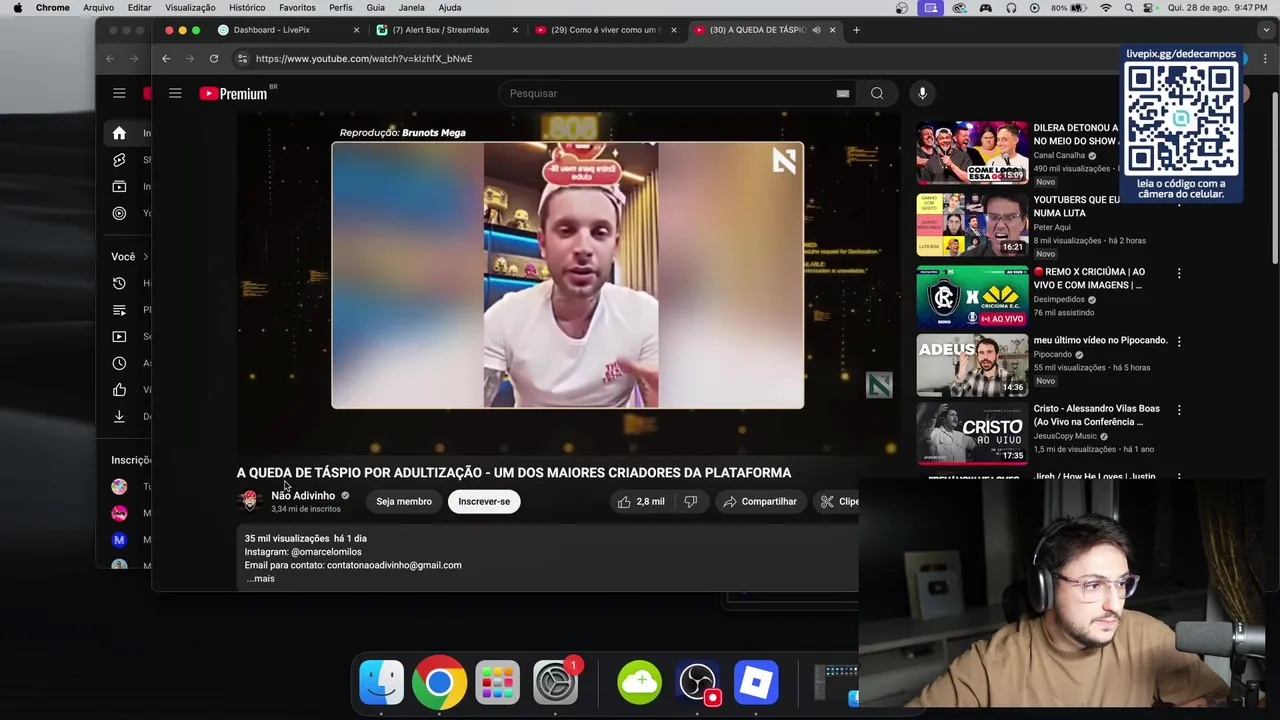Switch to Dashboard - LivePix tab

(287, 30)
